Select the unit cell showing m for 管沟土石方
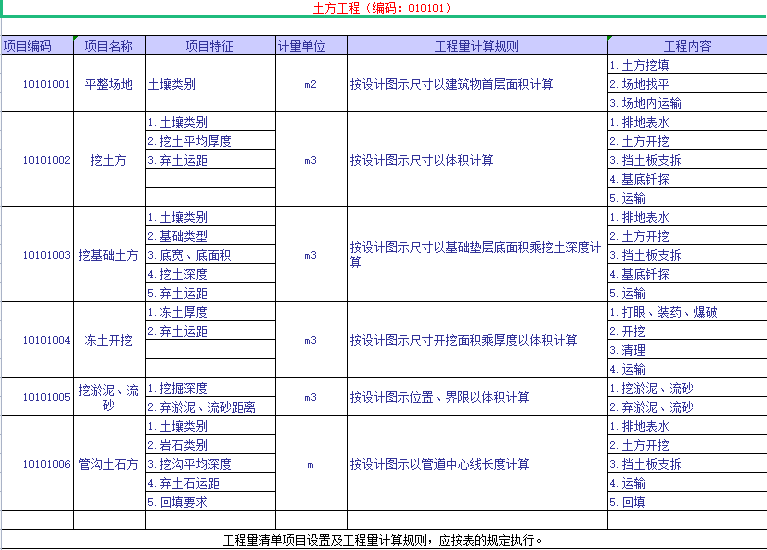Image resolution: width=767 pixels, height=550 pixels. [311, 463]
